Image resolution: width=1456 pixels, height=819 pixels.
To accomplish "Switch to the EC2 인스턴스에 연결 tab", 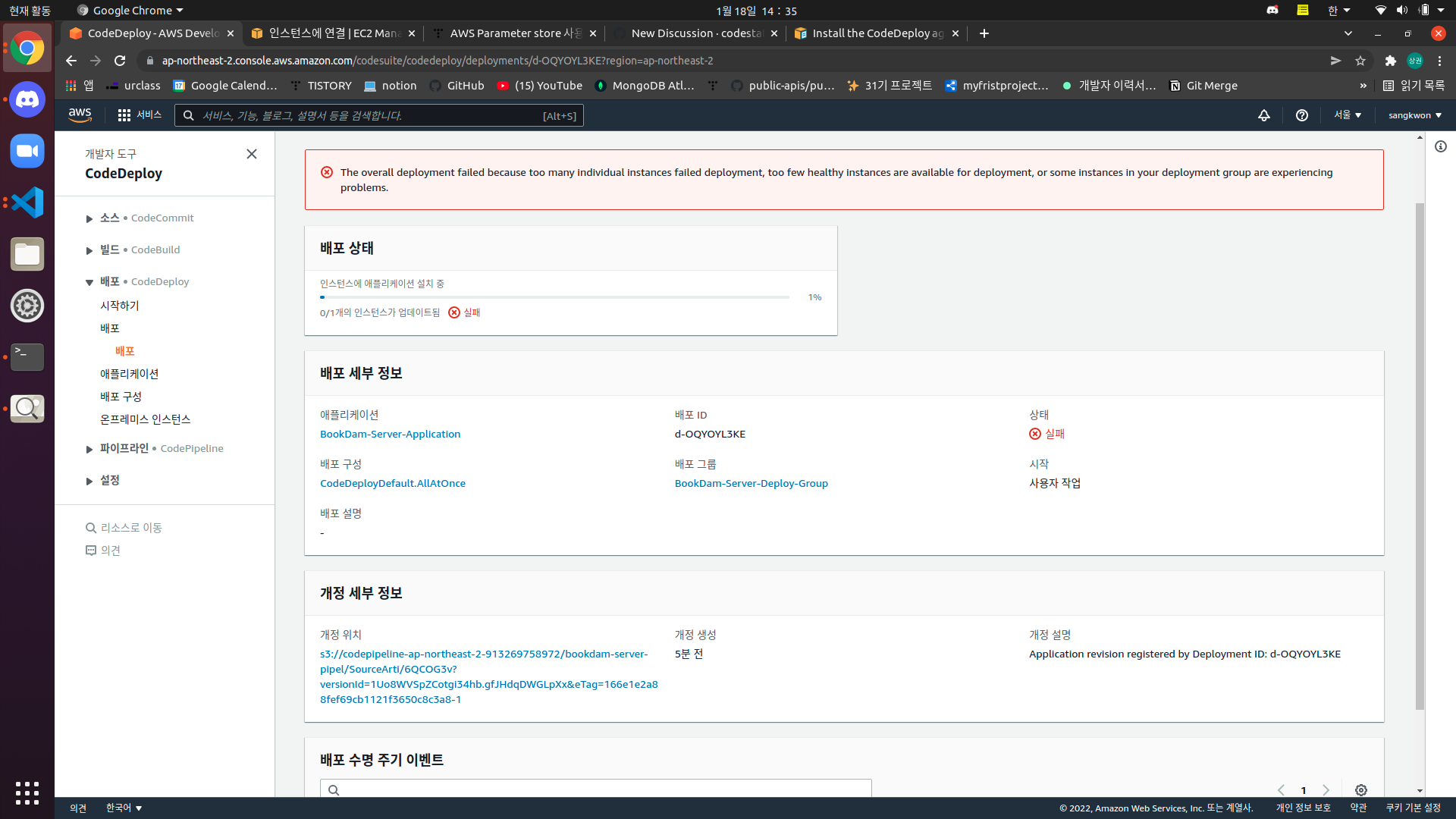I will (334, 33).
